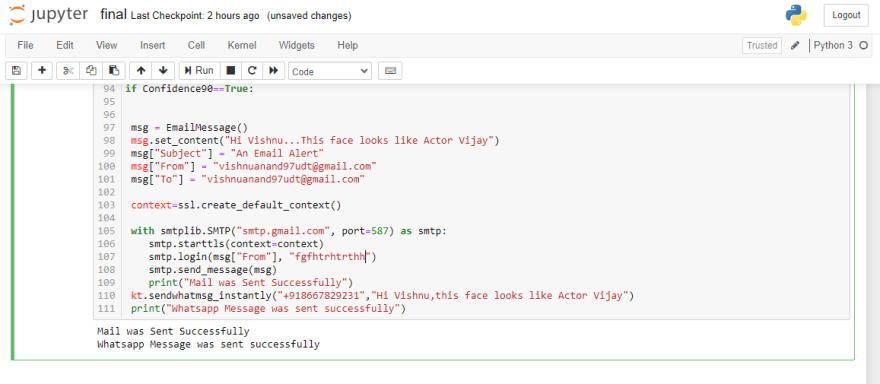Viewport: 880px width, 384px height.
Task: Cut selected cells with scissors icon
Action: click(68, 71)
